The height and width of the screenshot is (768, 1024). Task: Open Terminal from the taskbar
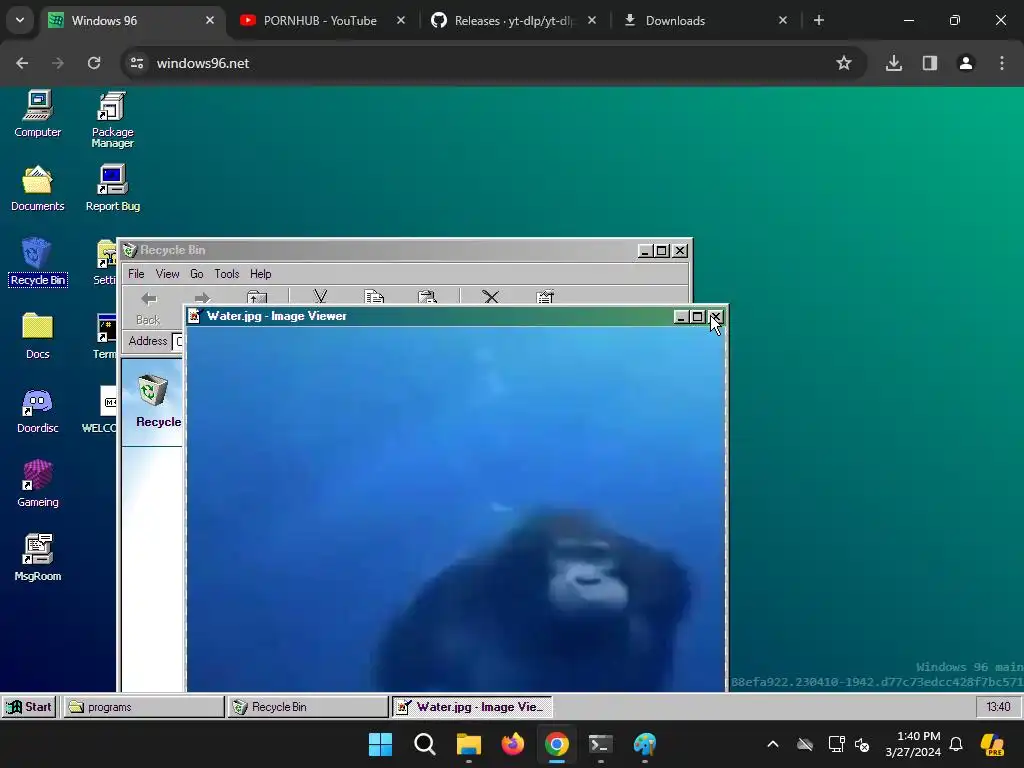[x=601, y=744]
